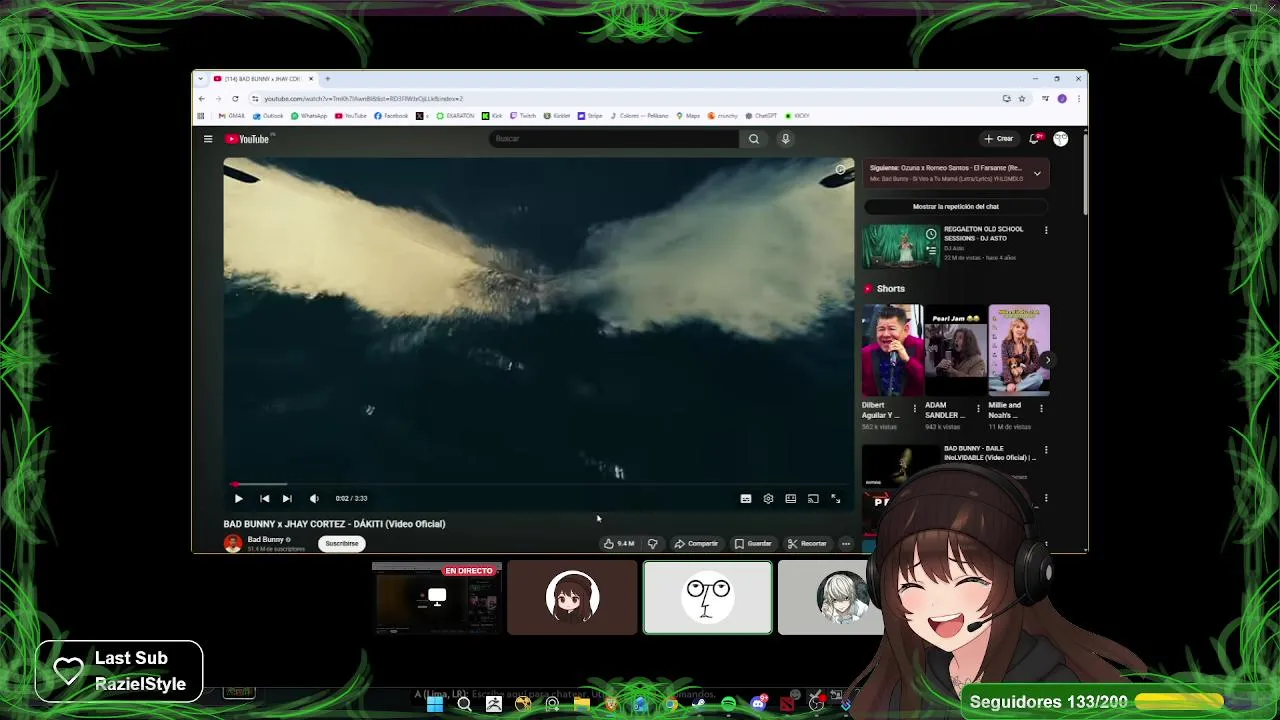The height and width of the screenshot is (720, 1280).
Task: Open the YouTube account avatar menu
Action: coord(1061,139)
